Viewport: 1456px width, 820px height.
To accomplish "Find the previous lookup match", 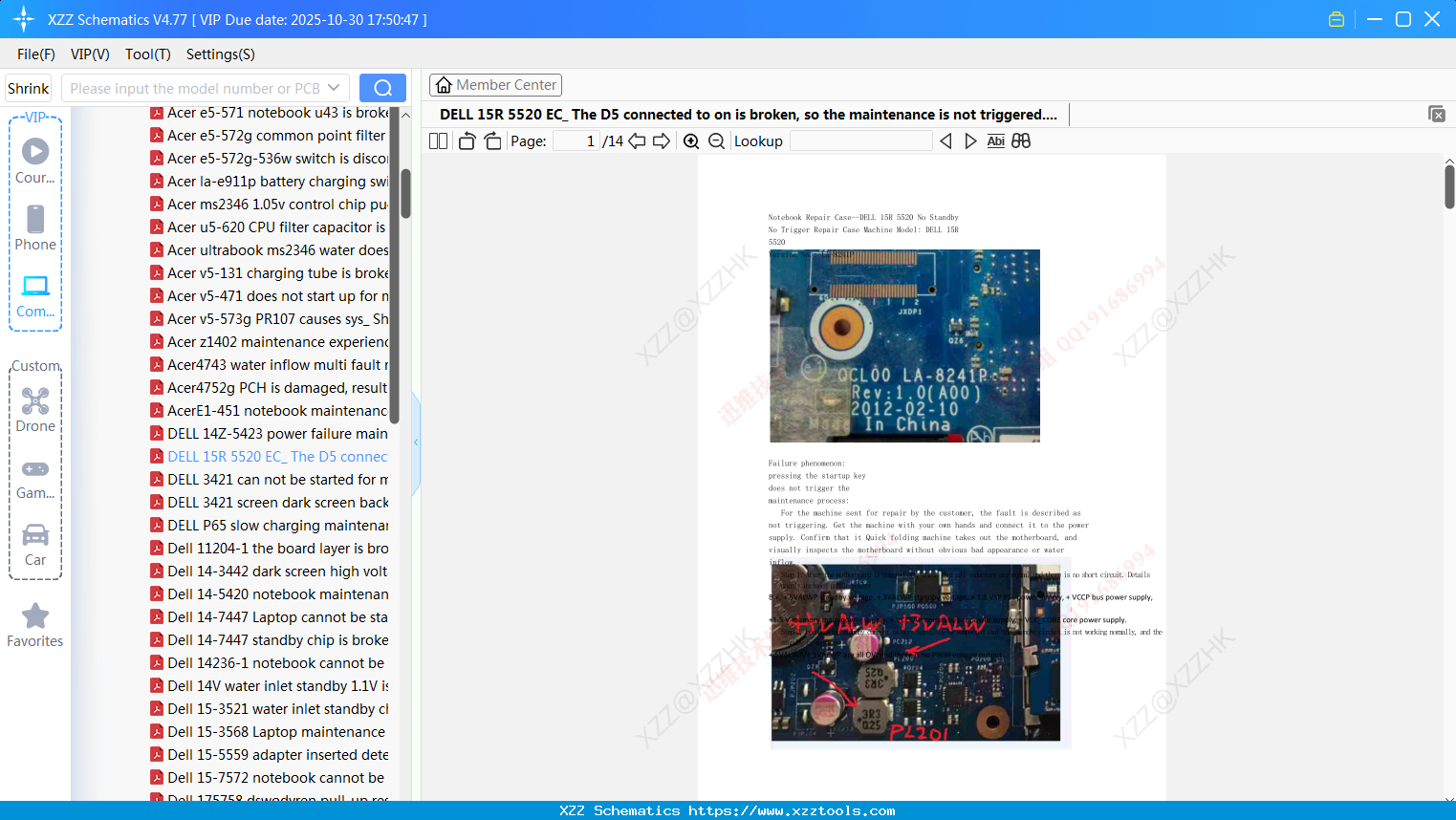I will coord(945,141).
